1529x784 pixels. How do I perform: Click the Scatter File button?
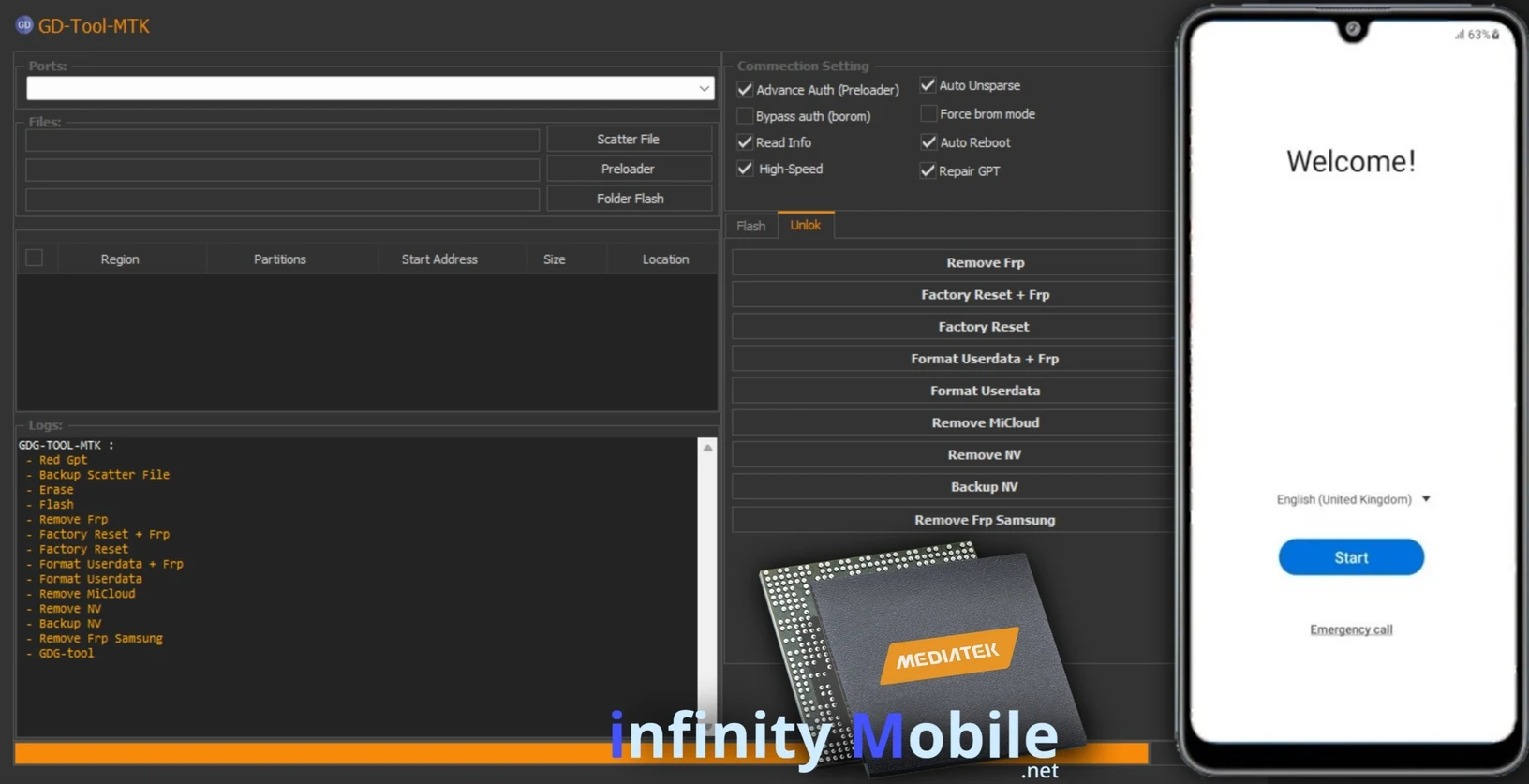(629, 139)
